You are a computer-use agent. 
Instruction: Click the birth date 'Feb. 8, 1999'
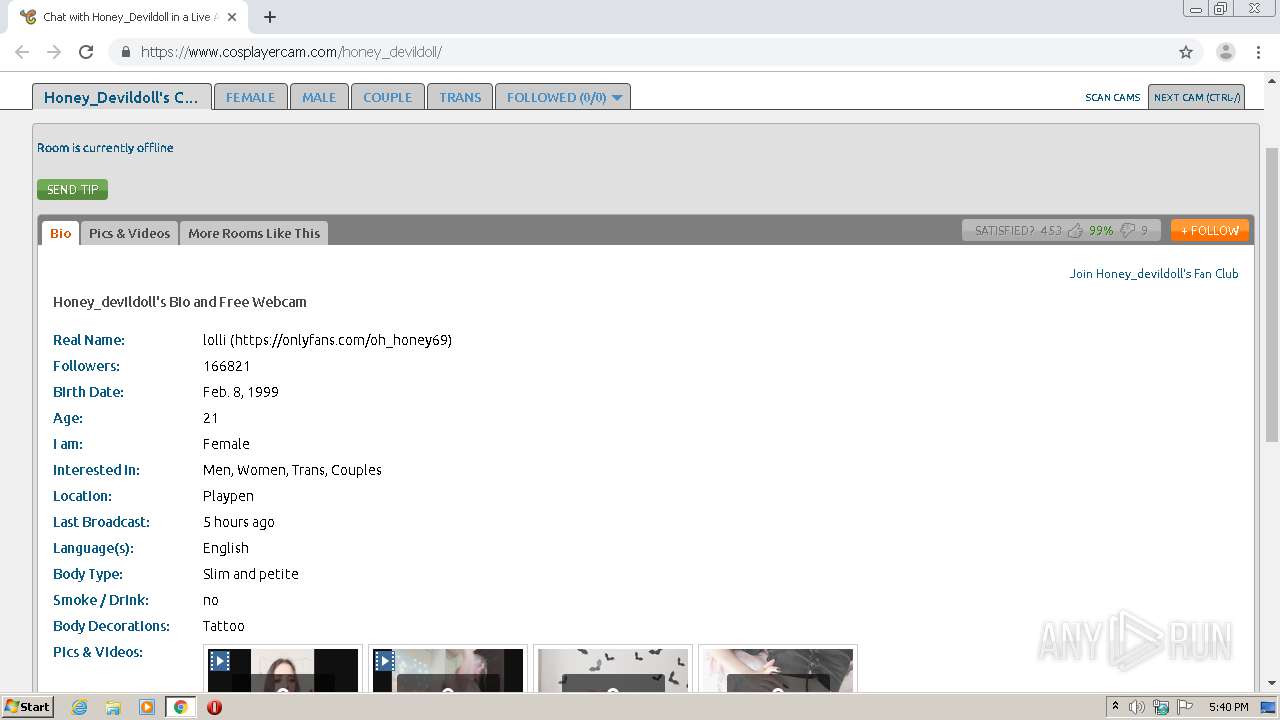click(x=241, y=392)
